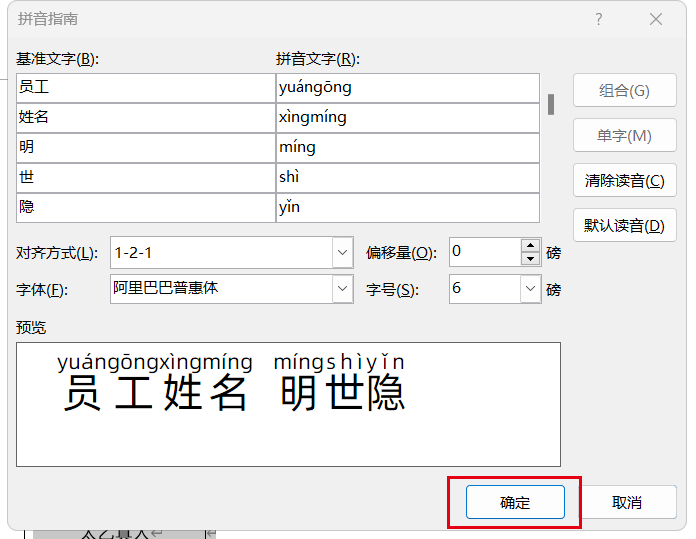
Task: Close the 拼音指南 dialog
Action: (x=656, y=19)
